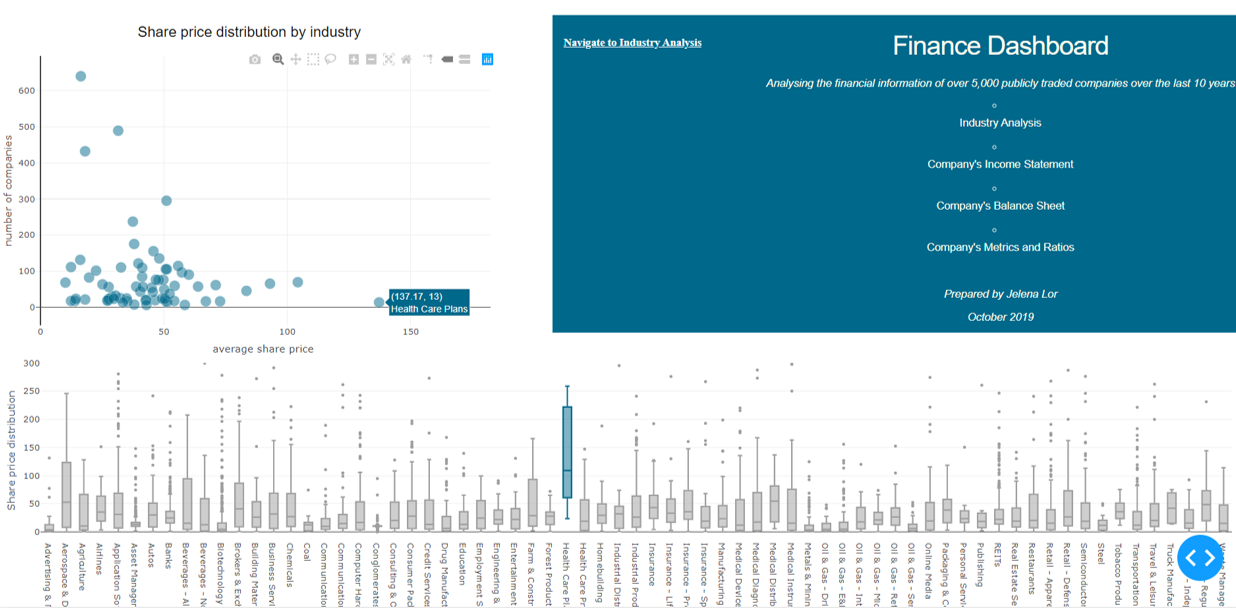The width and height of the screenshot is (1236, 611).
Task: Click the Conglomerates x-axis label
Action: point(376,574)
